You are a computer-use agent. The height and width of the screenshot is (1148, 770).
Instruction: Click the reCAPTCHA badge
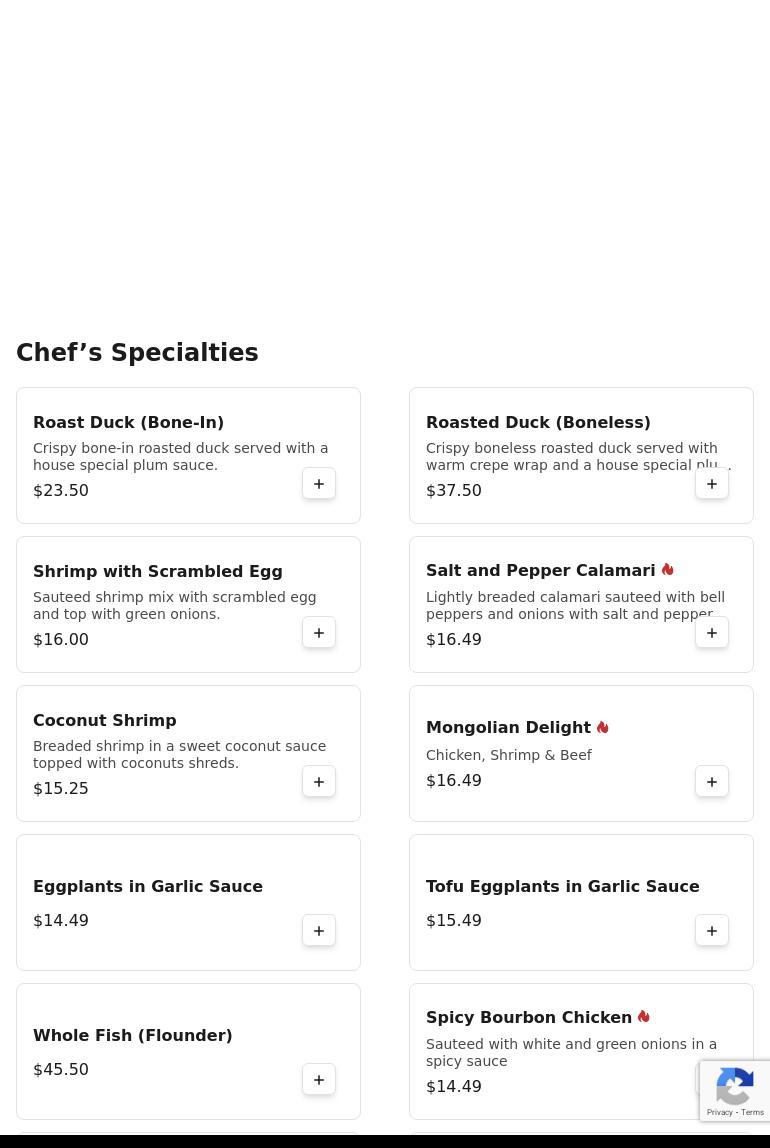click(735, 1091)
